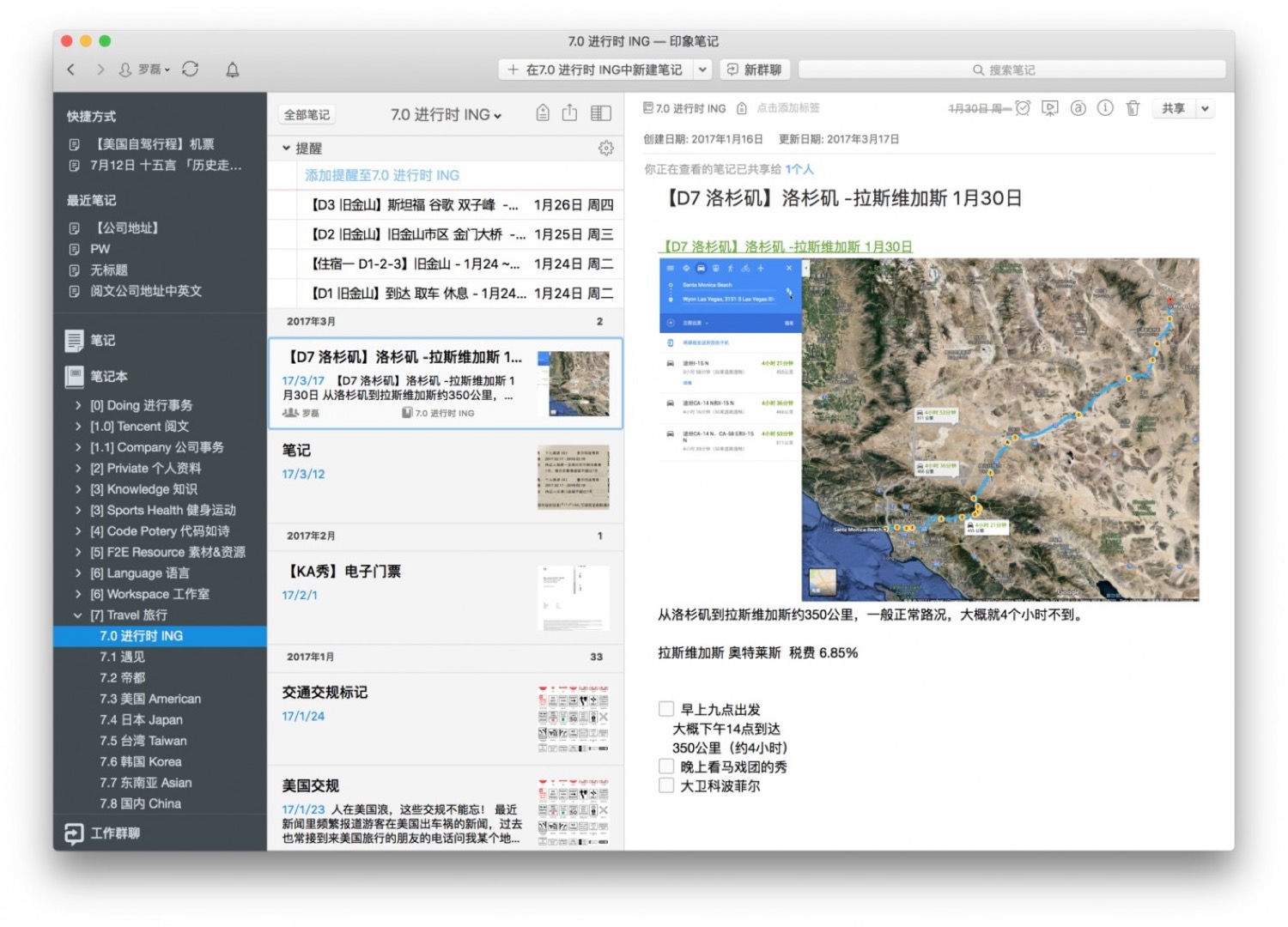Screen dimensions: 1288x927
Task: Check the 晚上看马戏团的秀 checkbox
Action: [x=666, y=766]
